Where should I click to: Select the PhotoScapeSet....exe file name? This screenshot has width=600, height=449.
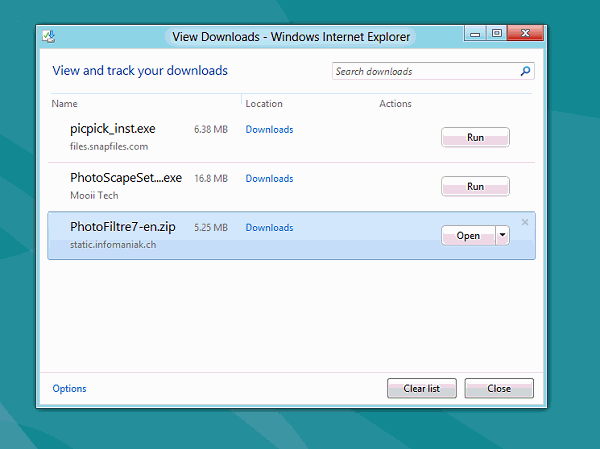click(x=126, y=178)
